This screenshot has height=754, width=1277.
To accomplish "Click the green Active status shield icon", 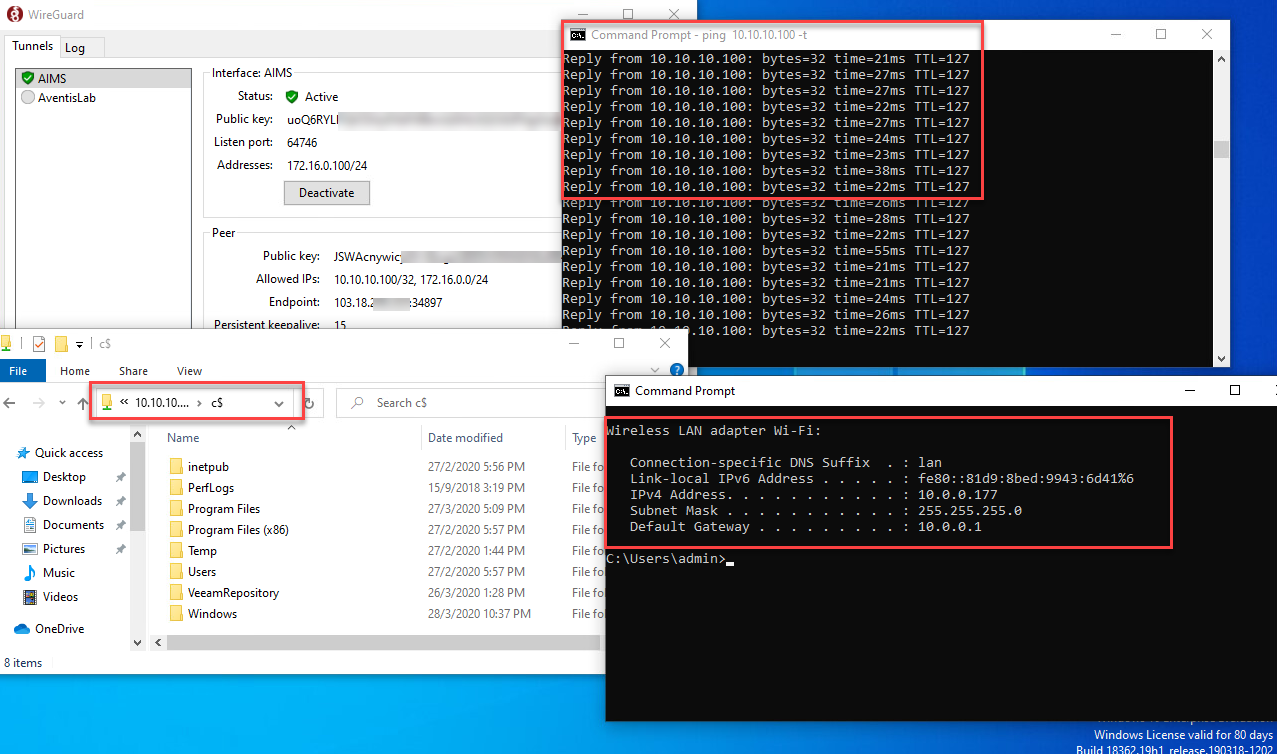I will (x=290, y=97).
